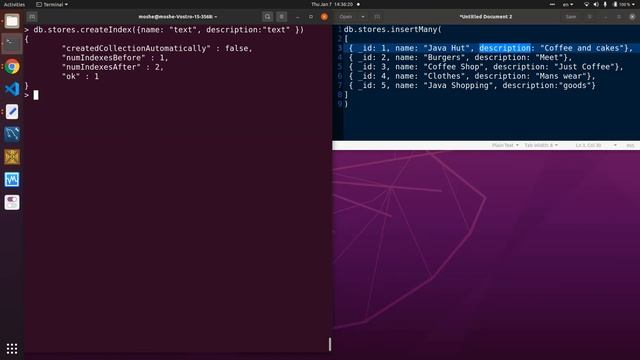Close the Untitled Document 2 window
Viewport: 640px width, 360px height.
(632, 17)
